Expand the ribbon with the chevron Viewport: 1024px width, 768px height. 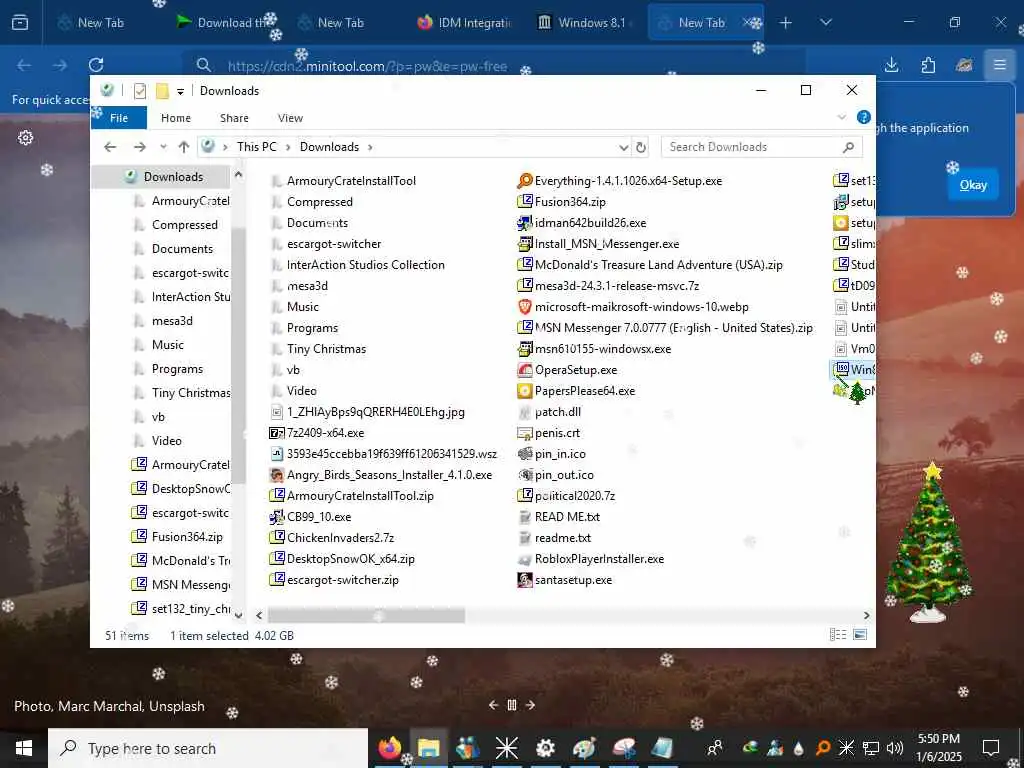pos(842,118)
